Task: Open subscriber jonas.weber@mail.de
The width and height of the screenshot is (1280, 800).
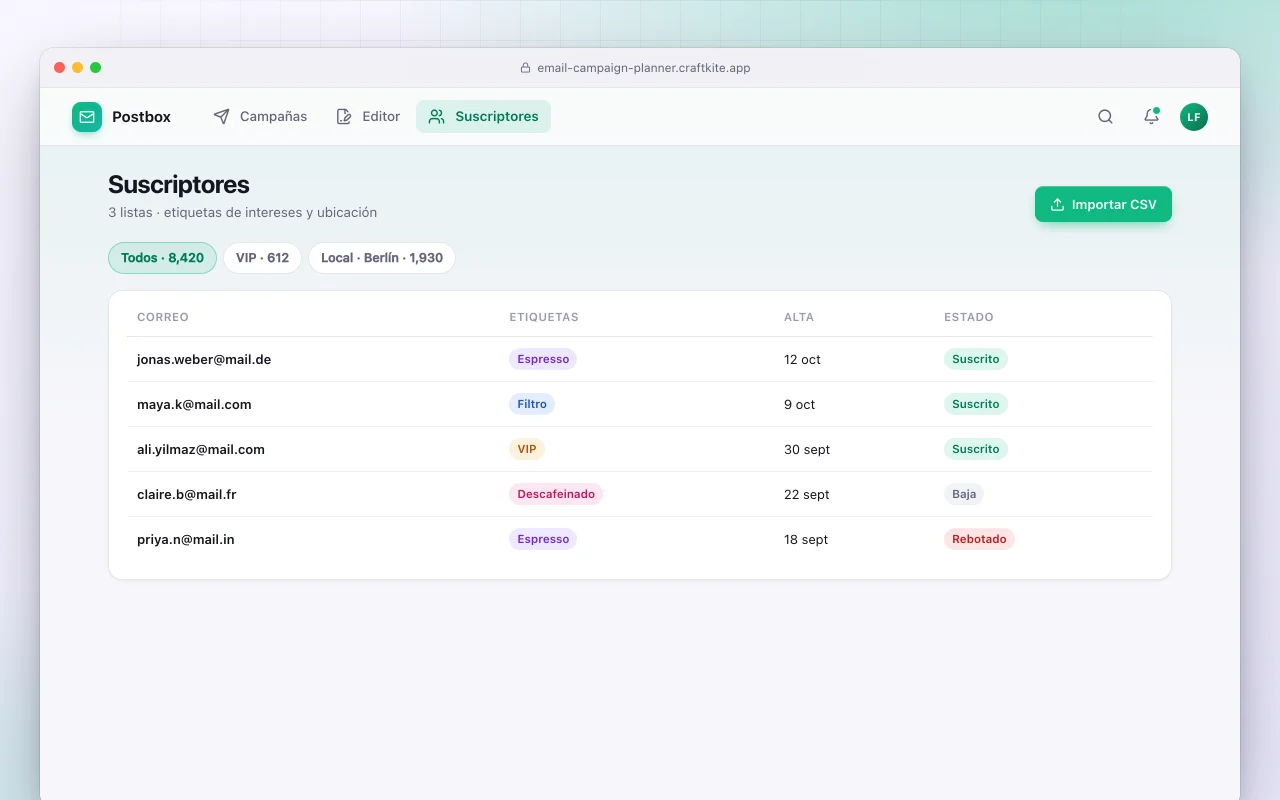Action: [204, 359]
